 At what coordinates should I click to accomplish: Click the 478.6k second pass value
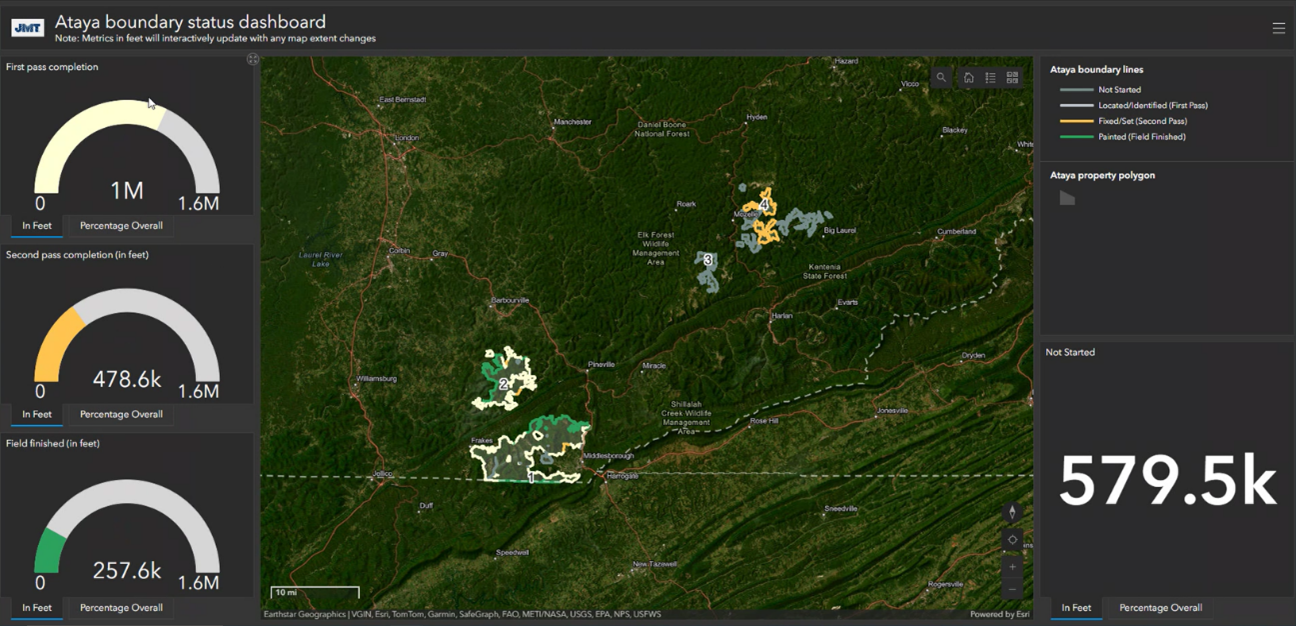(x=127, y=379)
